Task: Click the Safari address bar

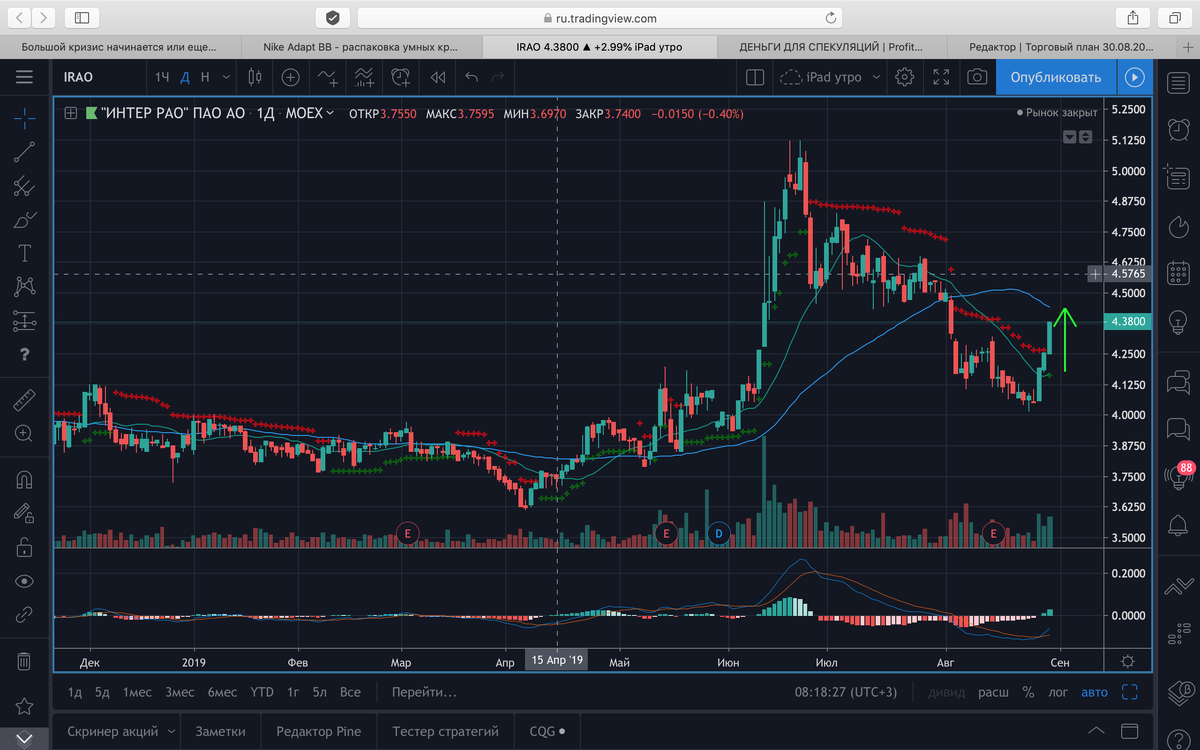Action: click(x=600, y=17)
